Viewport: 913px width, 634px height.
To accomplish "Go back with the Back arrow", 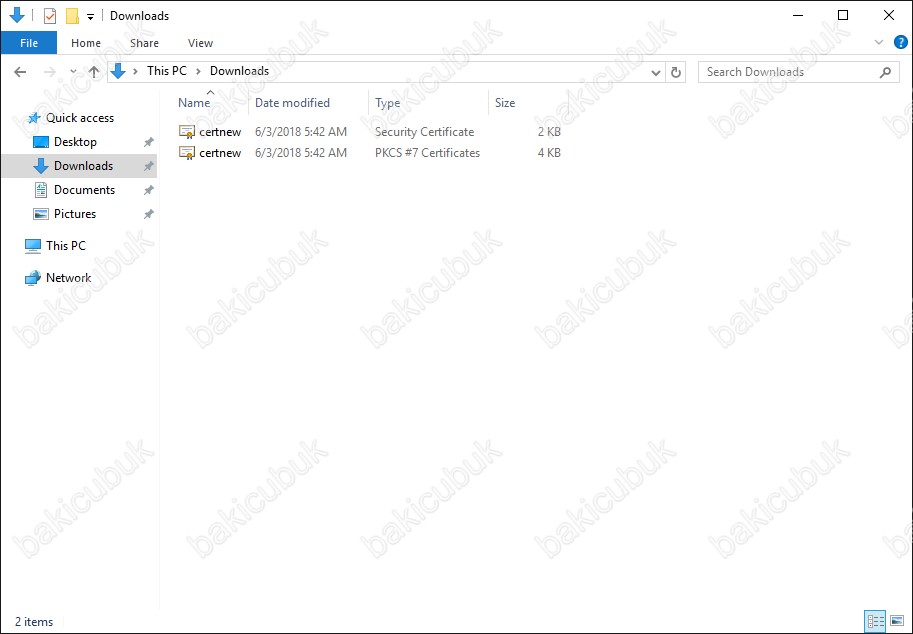I will click(x=20, y=72).
